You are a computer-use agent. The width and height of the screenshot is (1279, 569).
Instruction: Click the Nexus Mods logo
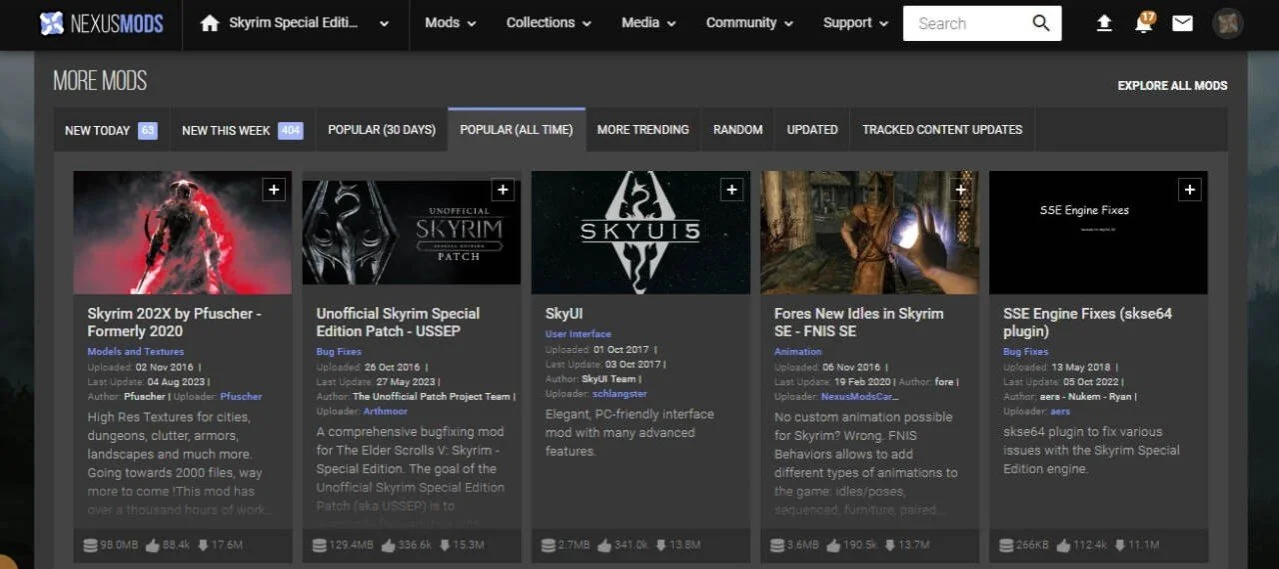[100, 23]
